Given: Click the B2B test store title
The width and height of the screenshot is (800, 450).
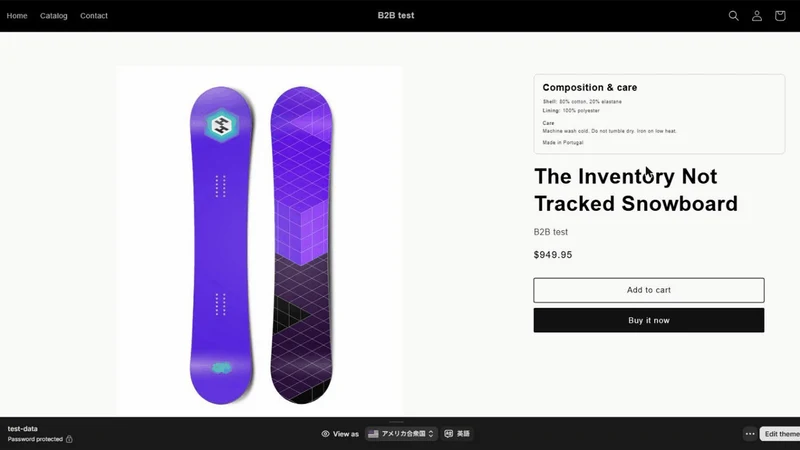Looking at the screenshot, I should coord(396,16).
